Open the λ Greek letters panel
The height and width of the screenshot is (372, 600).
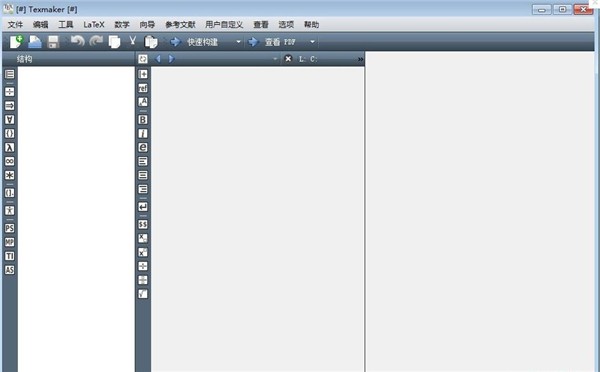tap(10, 147)
